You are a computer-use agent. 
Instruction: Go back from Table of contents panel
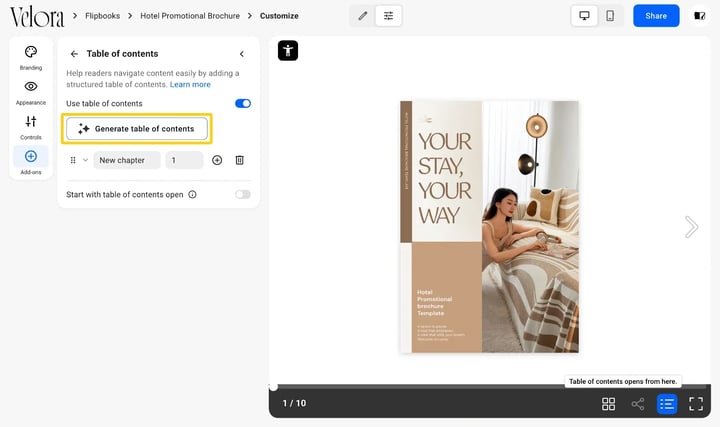coord(74,54)
